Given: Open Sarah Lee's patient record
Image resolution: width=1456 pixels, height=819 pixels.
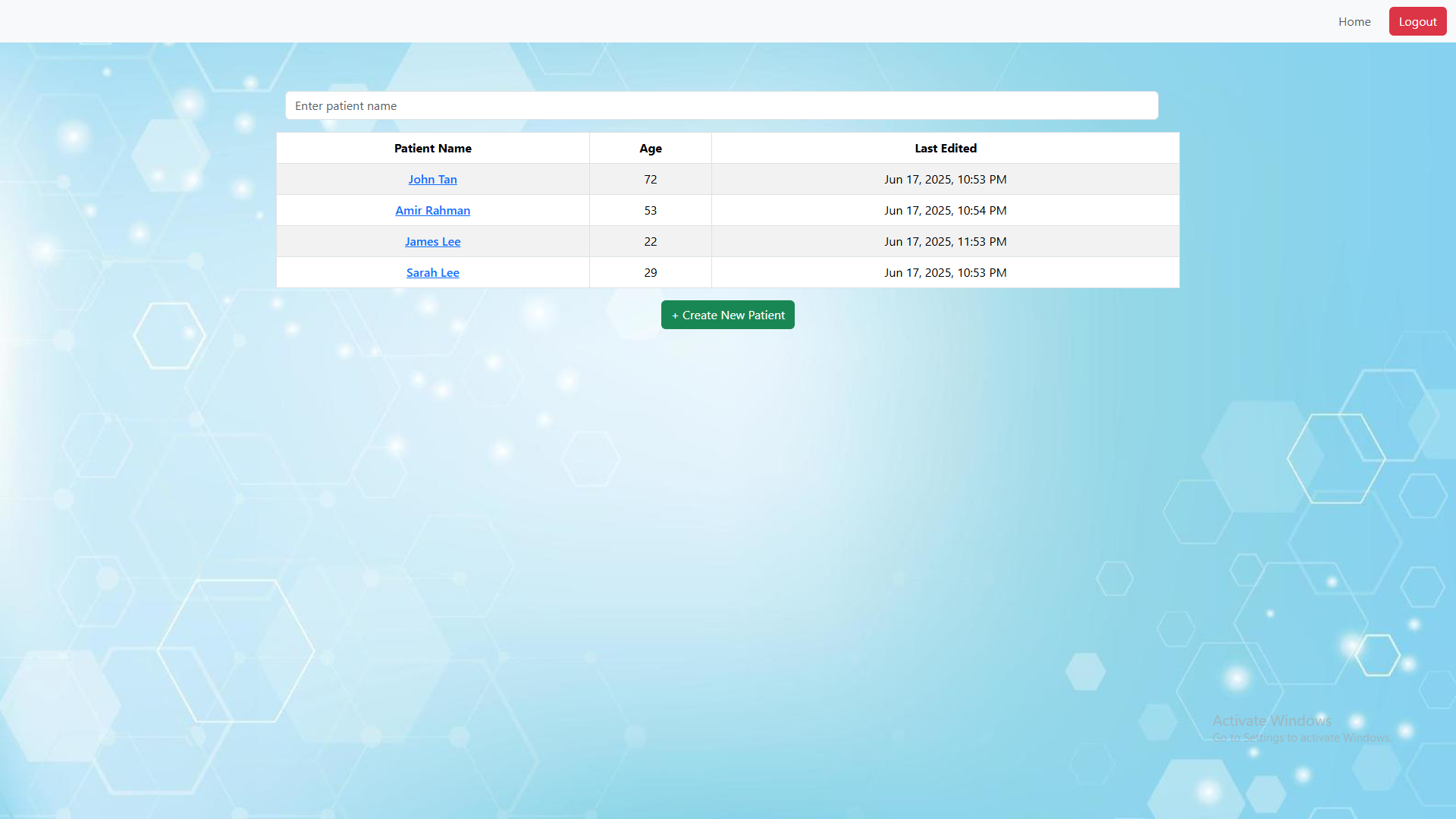Looking at the screenshot, I should click(x=432, y=272).
